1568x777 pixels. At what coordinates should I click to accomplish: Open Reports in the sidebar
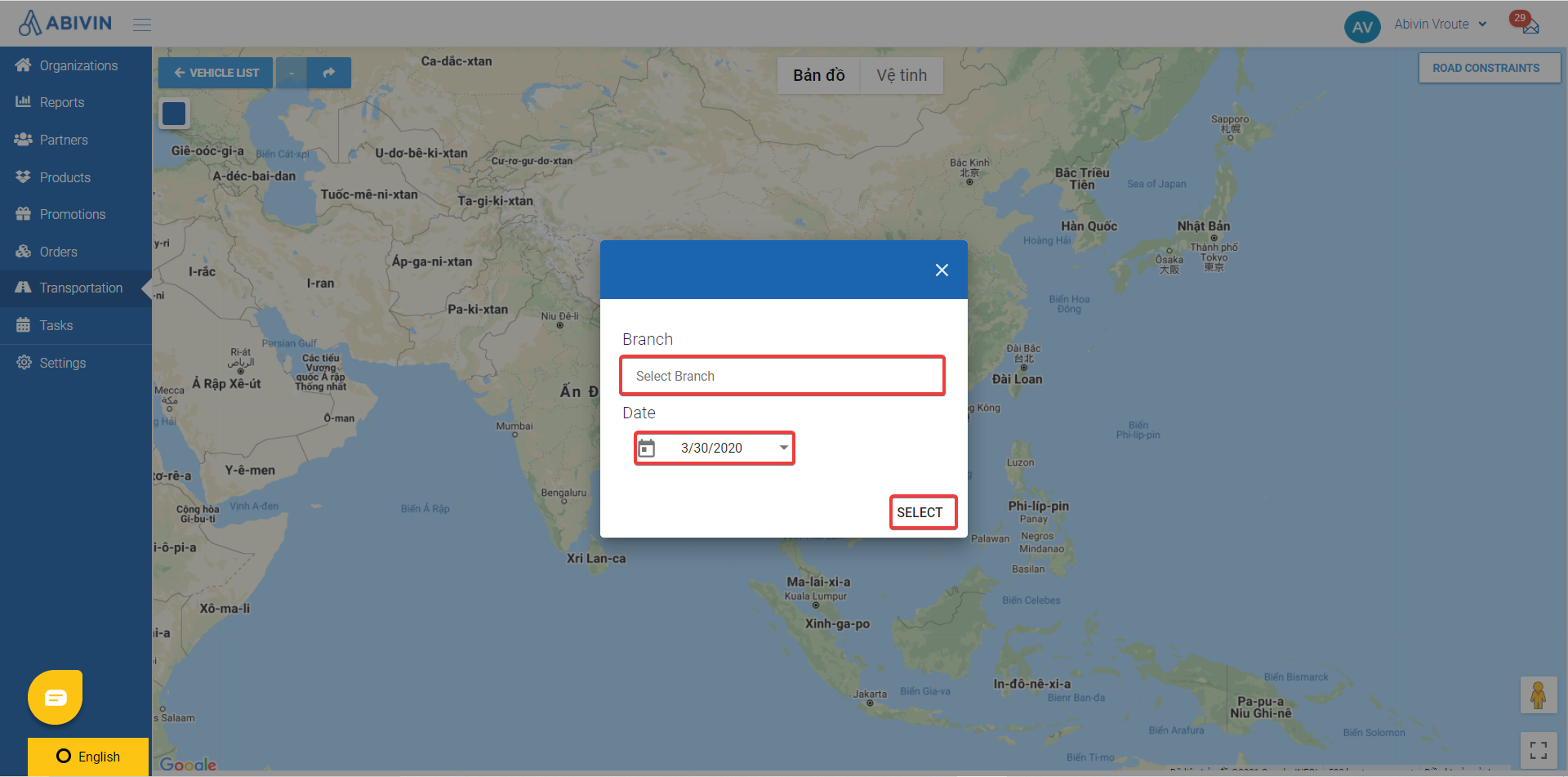coord(76,102)
